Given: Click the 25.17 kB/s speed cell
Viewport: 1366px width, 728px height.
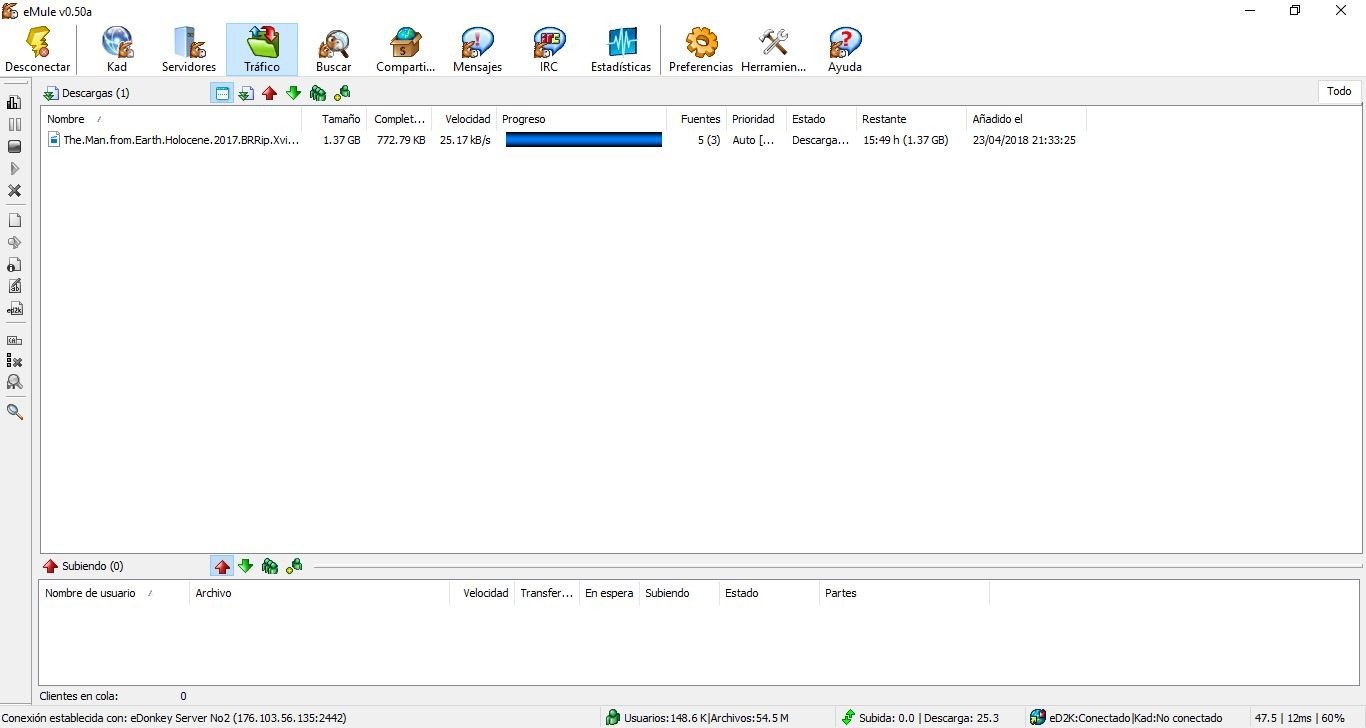Looking at the screenshot, I should tap(465, 140).
